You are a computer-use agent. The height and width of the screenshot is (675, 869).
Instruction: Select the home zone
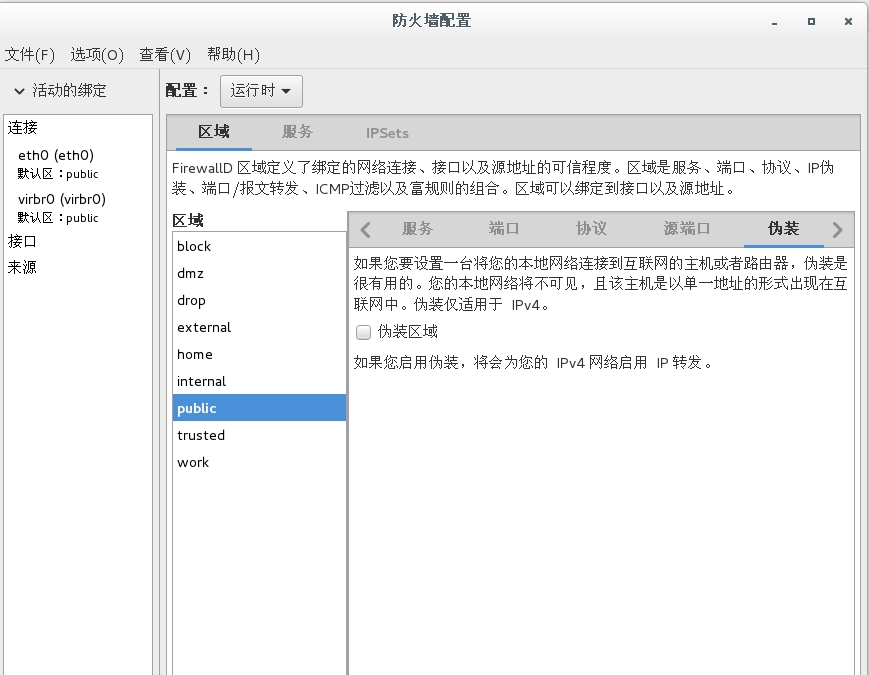(x=259, y=354)
